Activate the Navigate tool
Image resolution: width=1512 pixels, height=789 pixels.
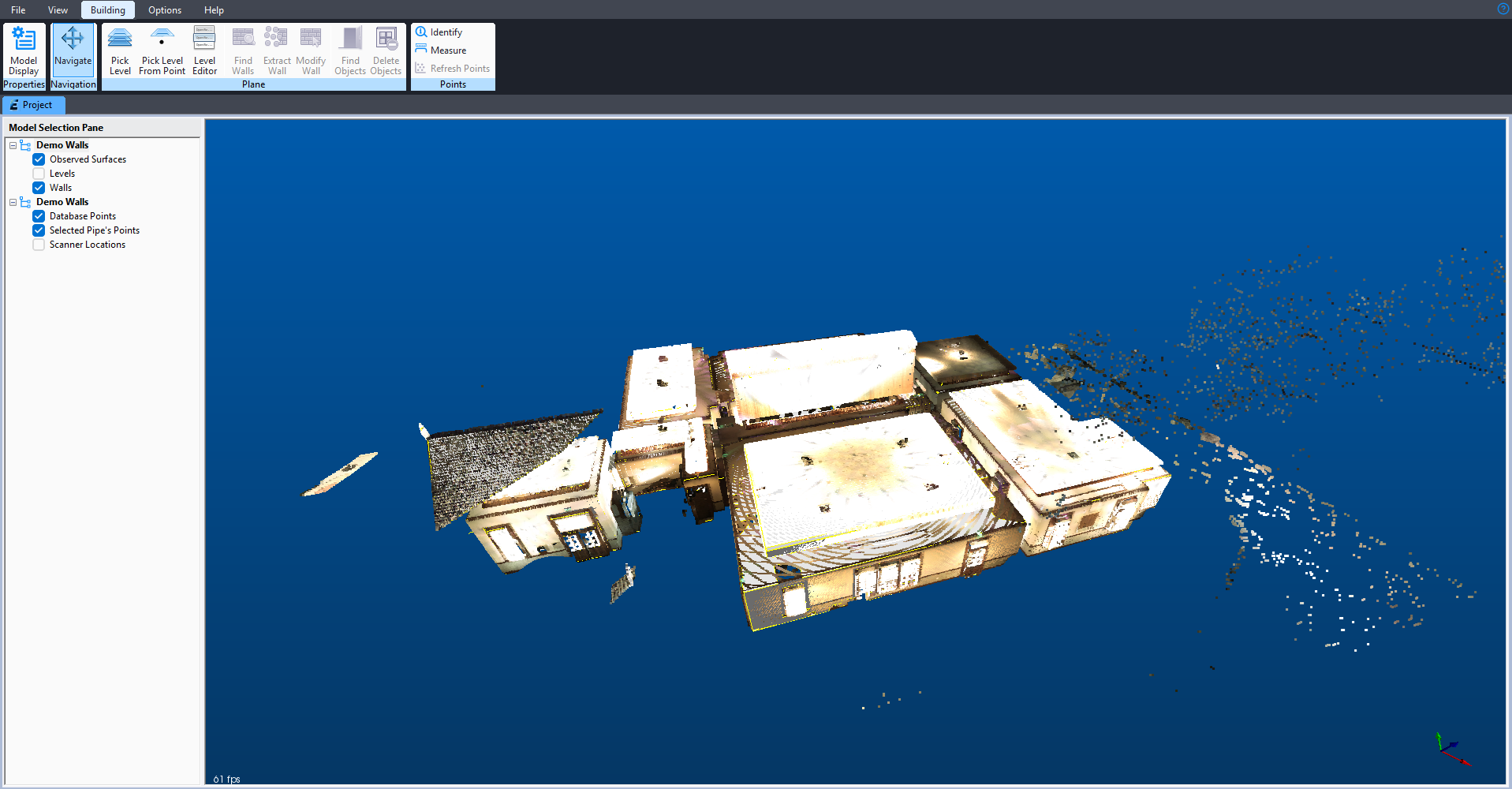click(x=73, y=48)
